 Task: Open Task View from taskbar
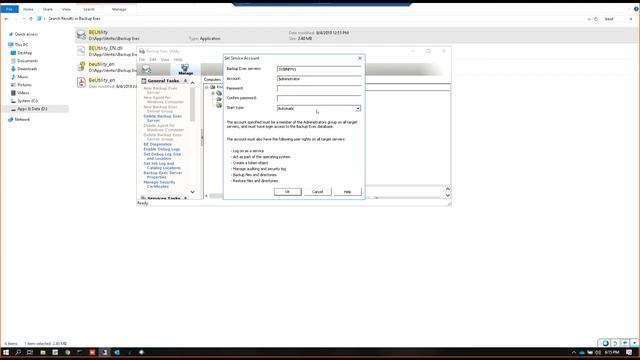[x=30, y=352]
